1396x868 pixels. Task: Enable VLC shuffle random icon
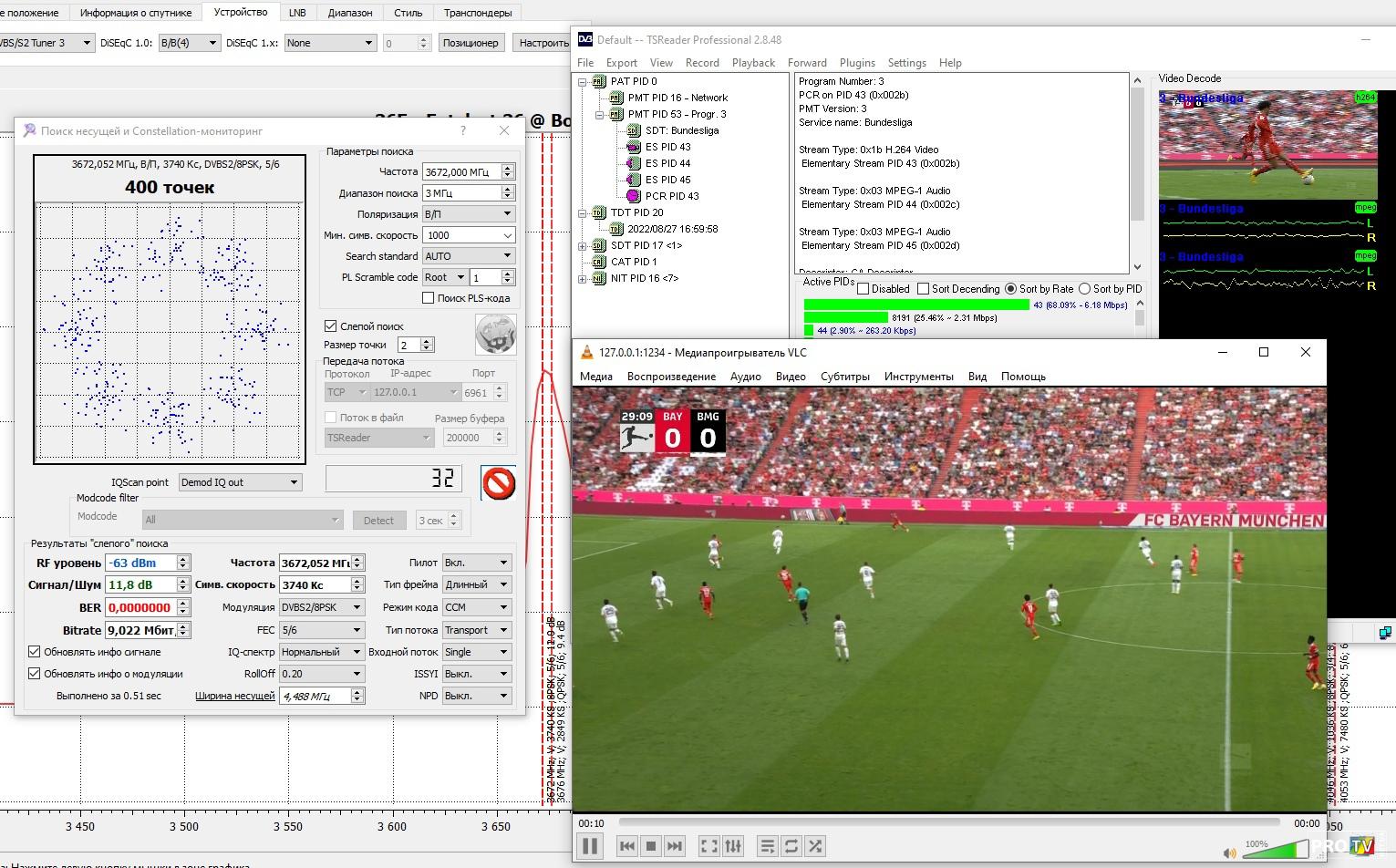click(x=815, y=846)
